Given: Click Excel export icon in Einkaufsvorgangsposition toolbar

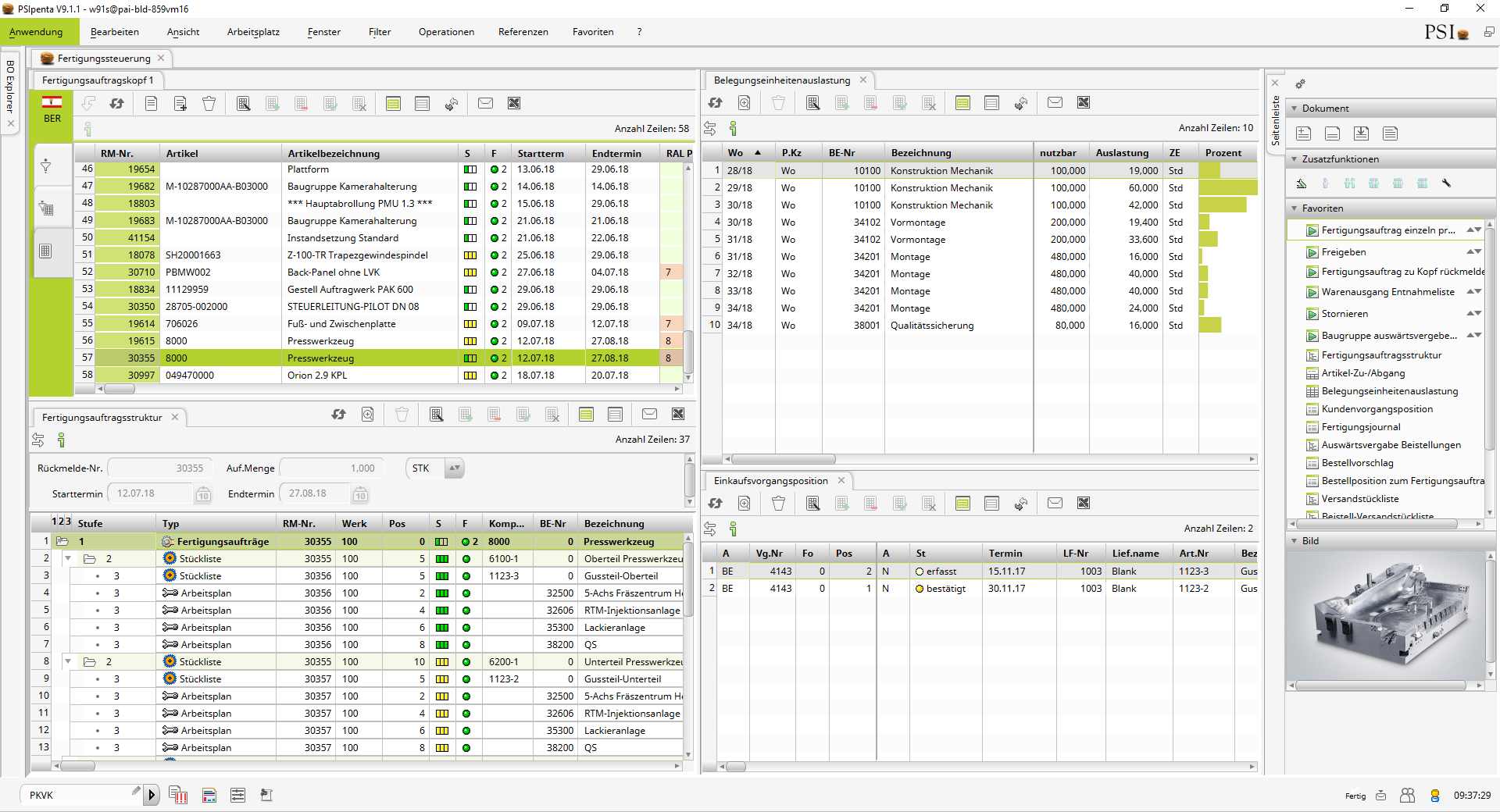Looking at the screenshot, I should [1084, 503].
